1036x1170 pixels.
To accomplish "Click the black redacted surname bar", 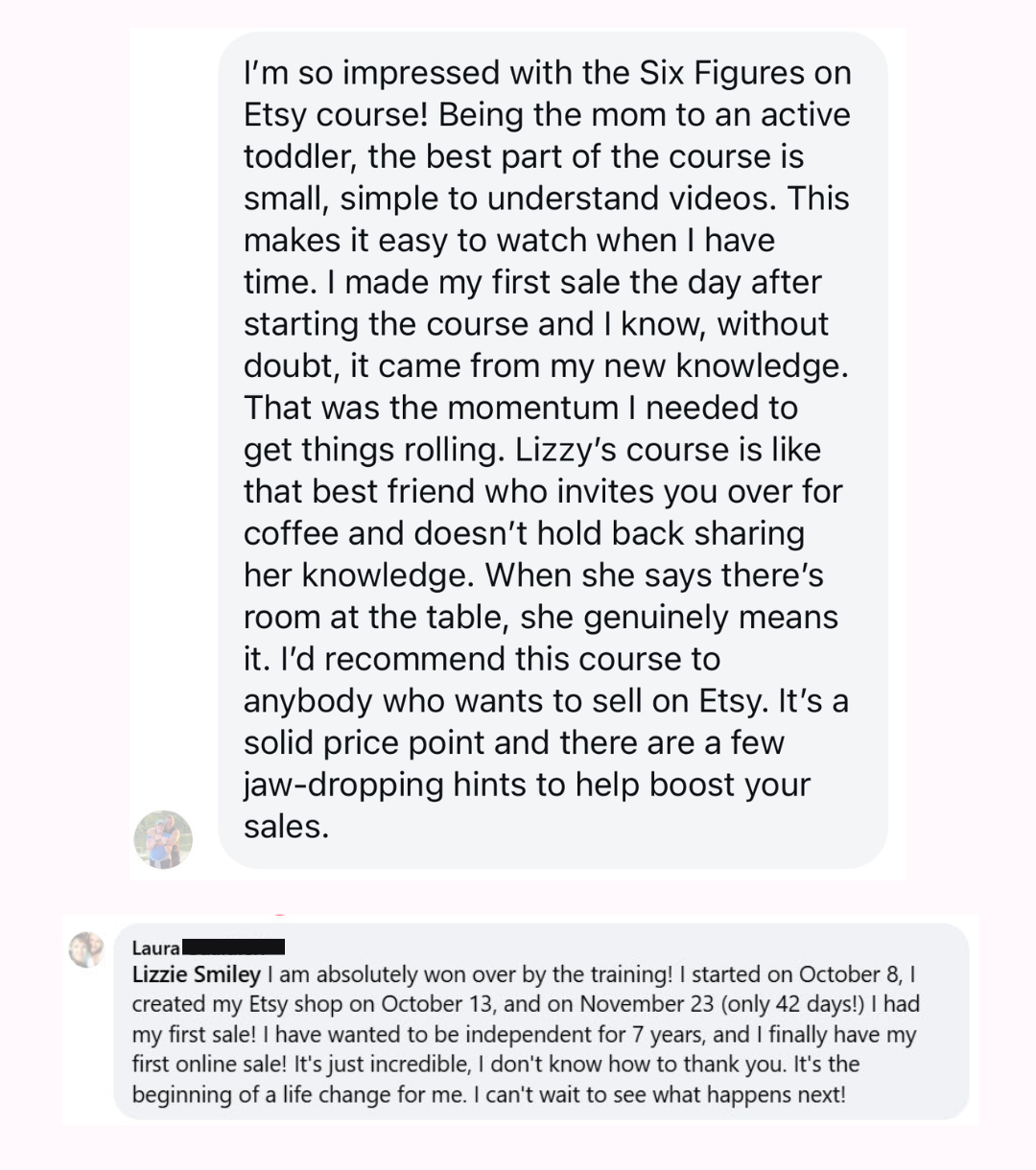I will point(233,947).
